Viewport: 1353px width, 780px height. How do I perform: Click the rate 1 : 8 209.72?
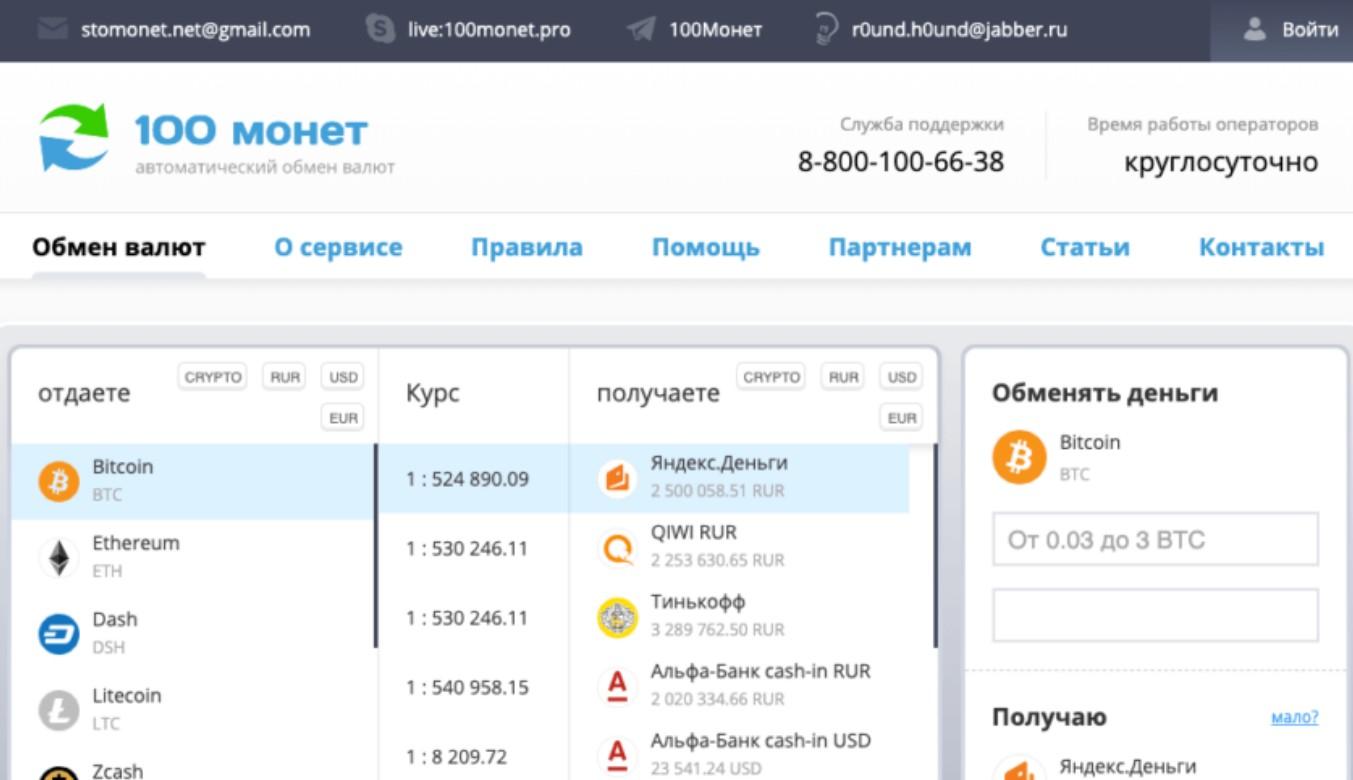[456, 757]
